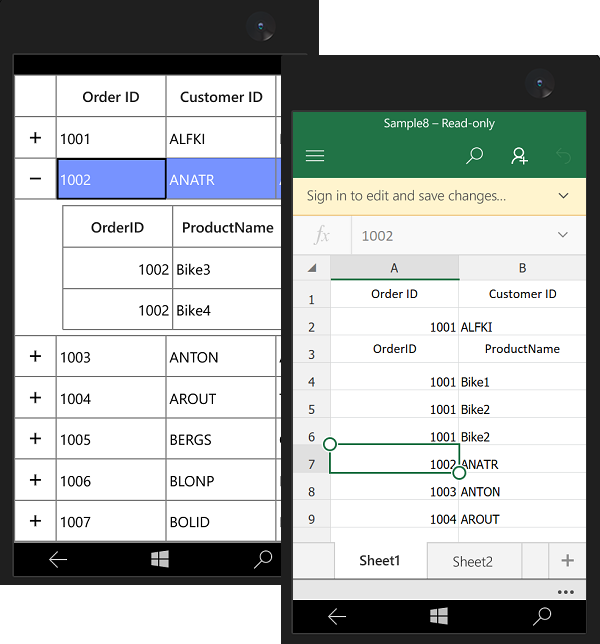This screenshot has width=600, height=644.
Task: Click the select-all triangle corner
Action: [312, 268]
